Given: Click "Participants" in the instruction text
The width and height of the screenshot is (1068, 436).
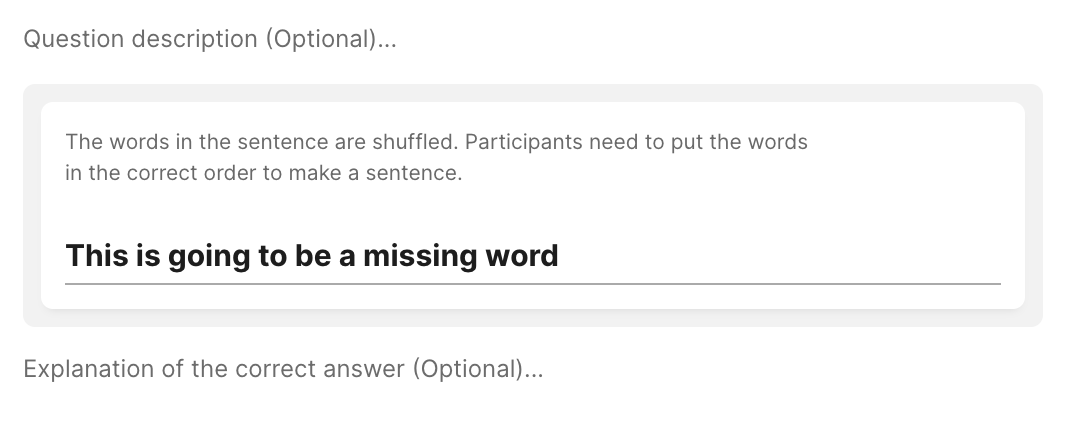Looking at the screenshot, I should [526, 142].
